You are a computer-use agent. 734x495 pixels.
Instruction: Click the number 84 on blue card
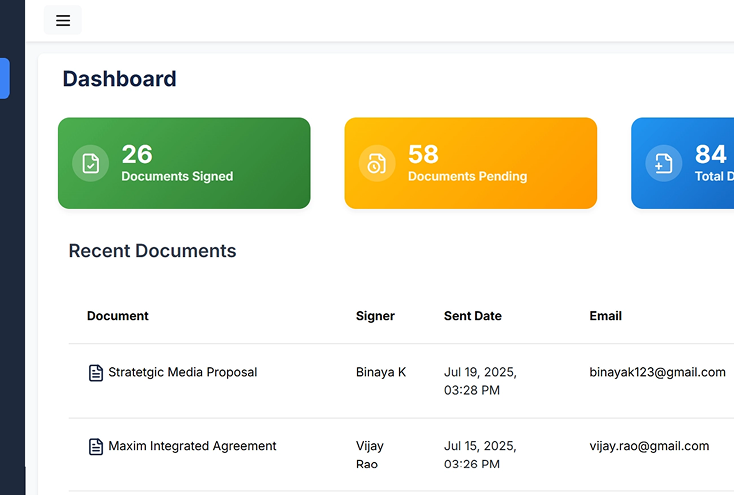coord(711,154)
